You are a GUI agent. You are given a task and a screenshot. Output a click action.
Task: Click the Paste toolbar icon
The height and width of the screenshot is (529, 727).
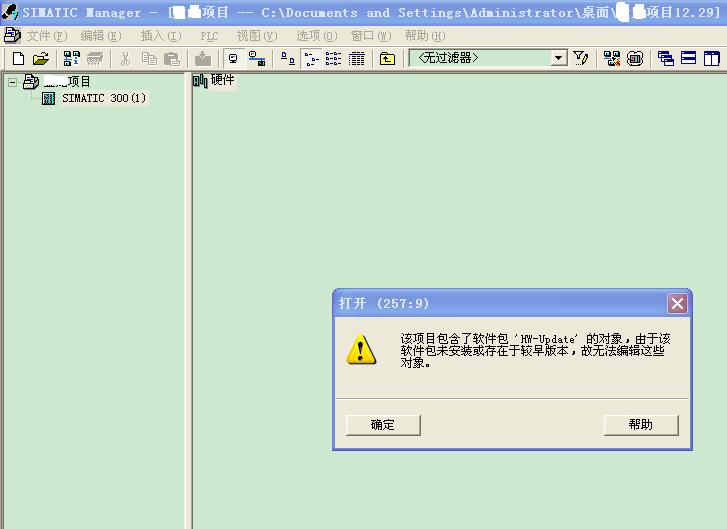tap(172, 59)
